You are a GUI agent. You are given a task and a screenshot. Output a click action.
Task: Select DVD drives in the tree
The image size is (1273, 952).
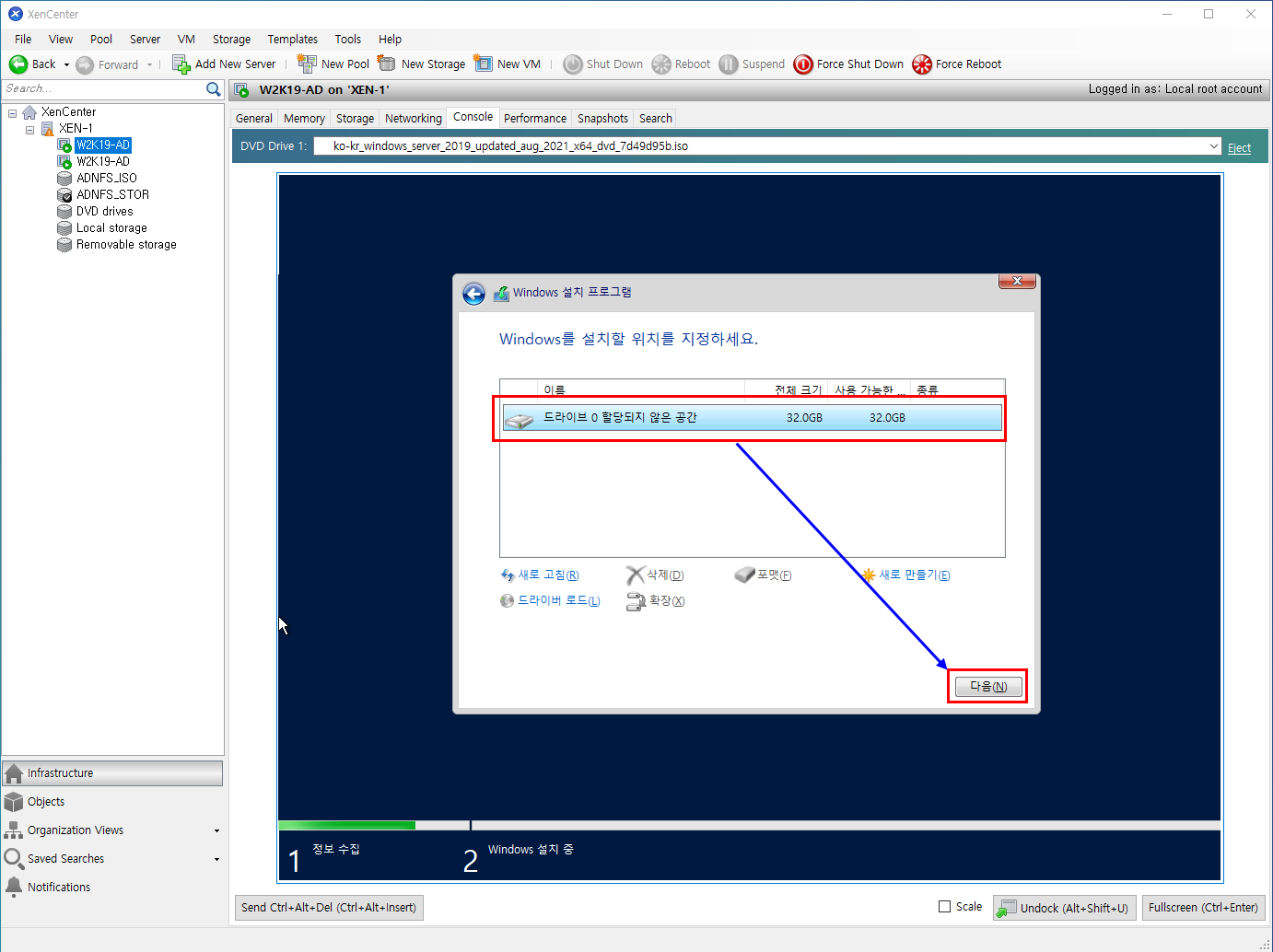(x=104, y=212)
